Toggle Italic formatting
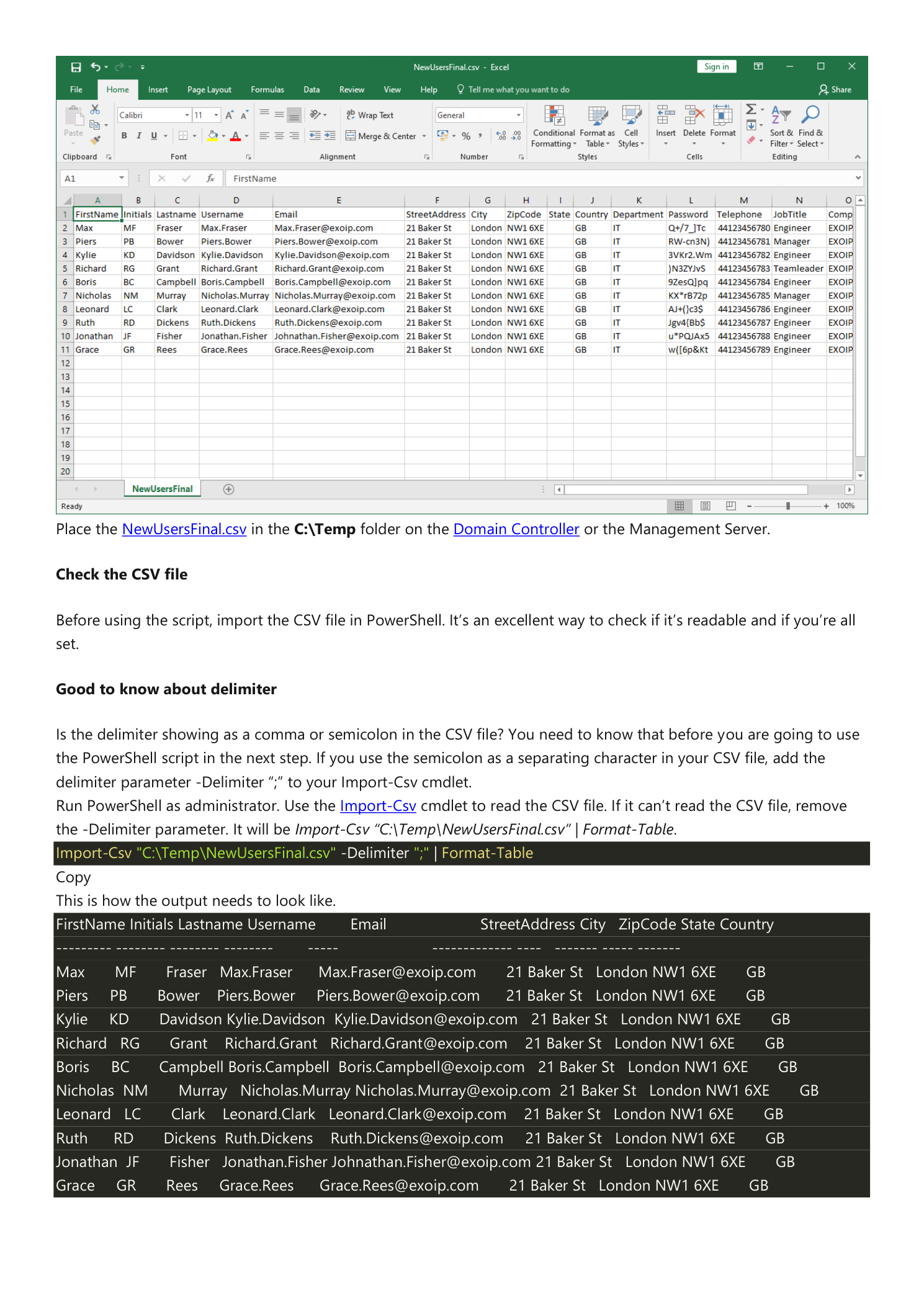Viewport: 924px width, 1306px height. click(139, 136)
